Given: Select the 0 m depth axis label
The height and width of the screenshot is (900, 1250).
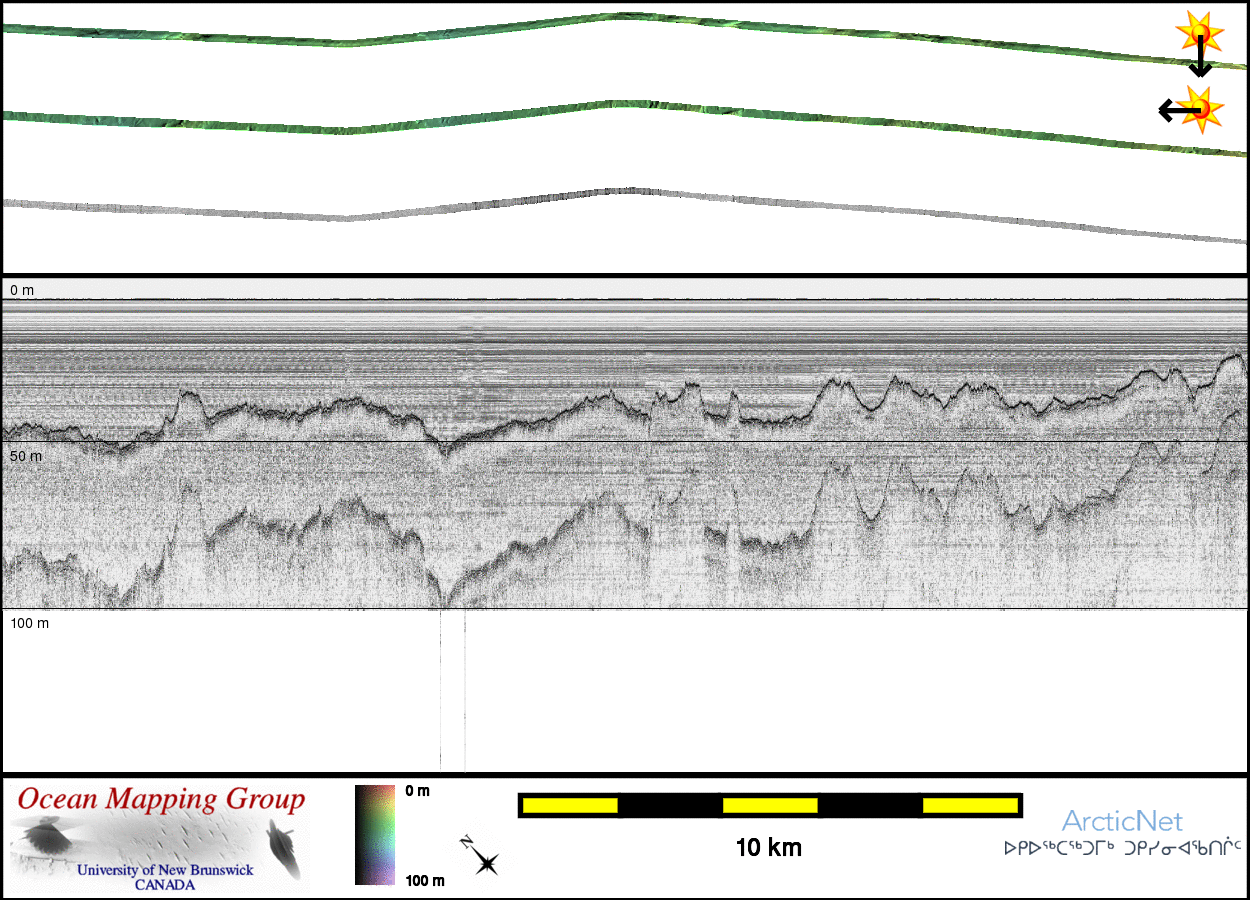Looking at the screenshot, I should [x=22, y=290].
